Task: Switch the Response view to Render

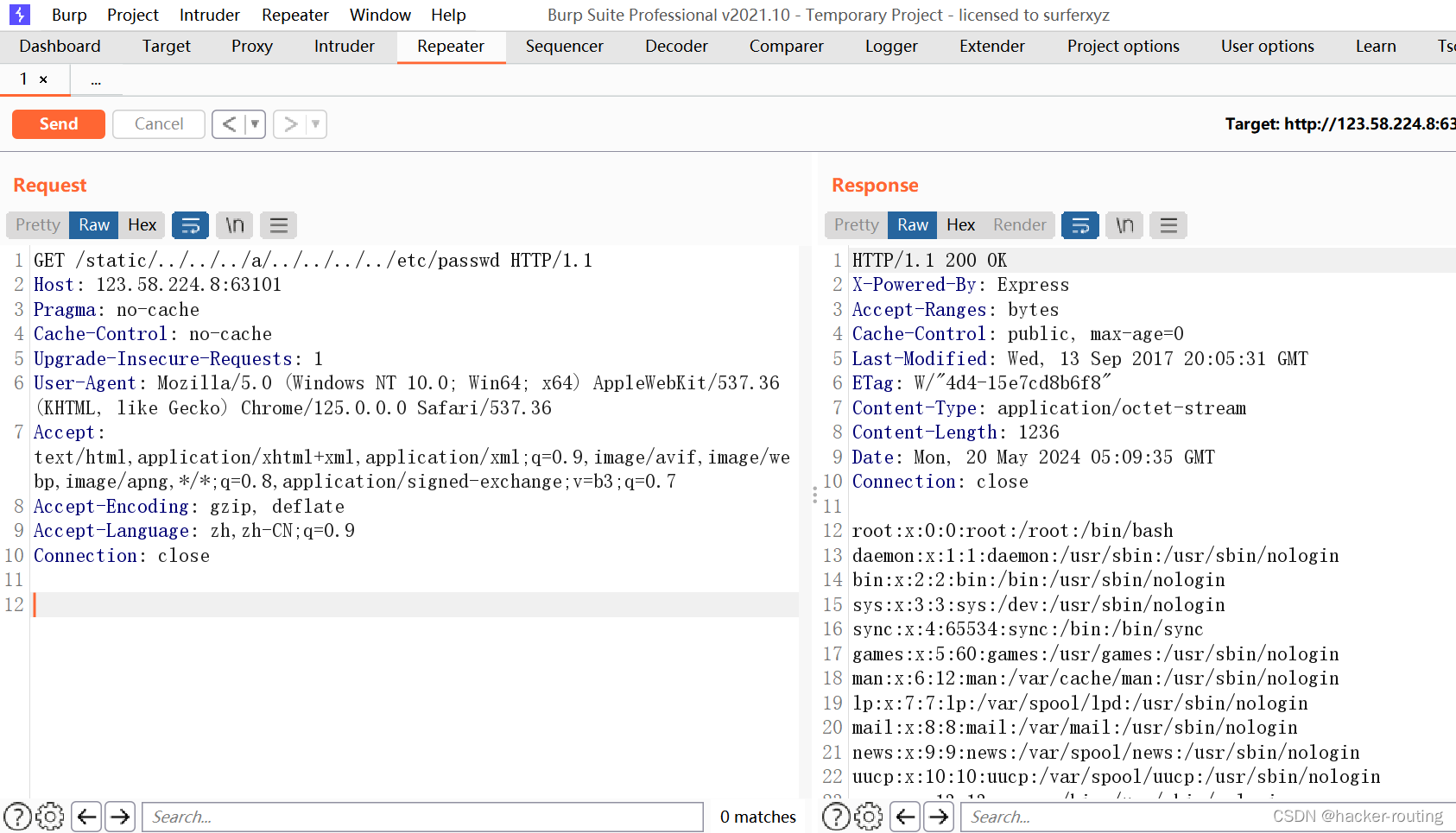Action: (x=1019, y=224)
